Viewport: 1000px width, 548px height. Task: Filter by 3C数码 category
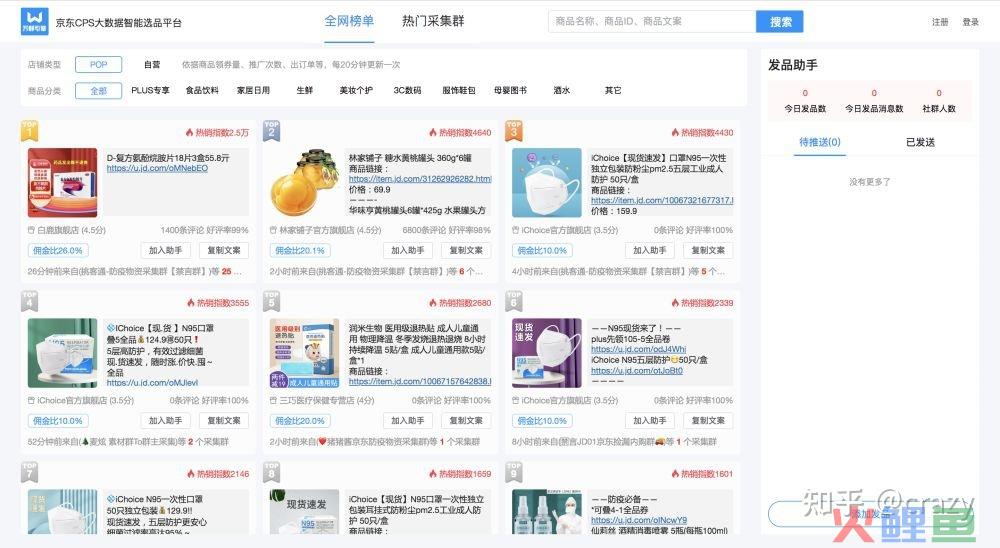coord(408,91)
